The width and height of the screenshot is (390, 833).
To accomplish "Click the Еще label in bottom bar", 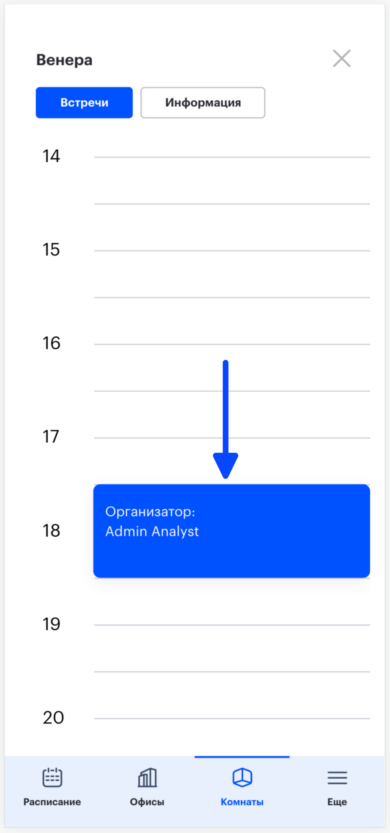I will pyautogui.click(x=337, y=802).
